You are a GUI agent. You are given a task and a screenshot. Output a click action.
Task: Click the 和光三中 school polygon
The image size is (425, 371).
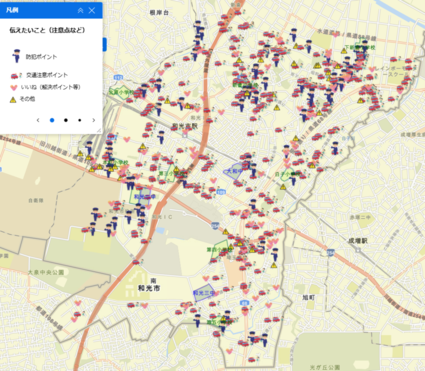pyautogui.click(x=204, y=293)
